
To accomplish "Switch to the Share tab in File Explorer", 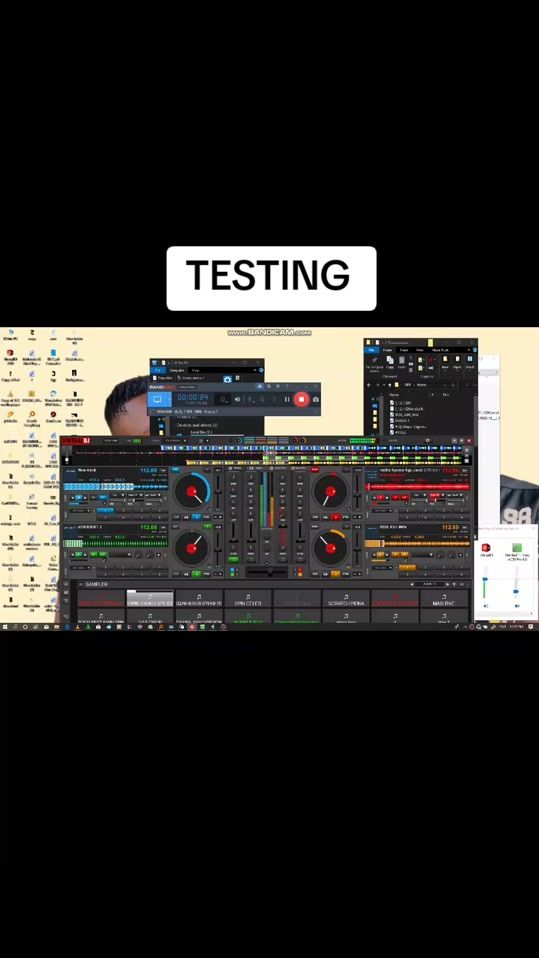I will click(x=404, y=350).
